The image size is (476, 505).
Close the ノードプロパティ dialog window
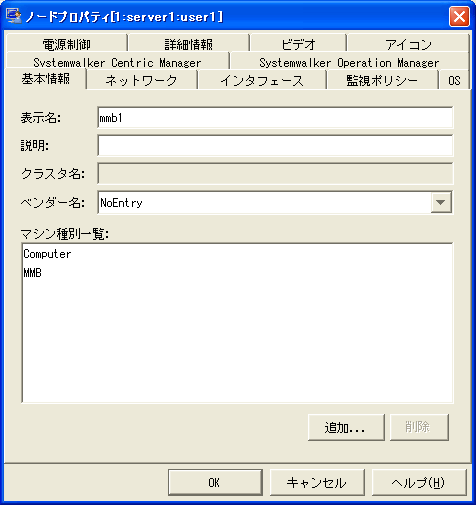pos(459,16)
